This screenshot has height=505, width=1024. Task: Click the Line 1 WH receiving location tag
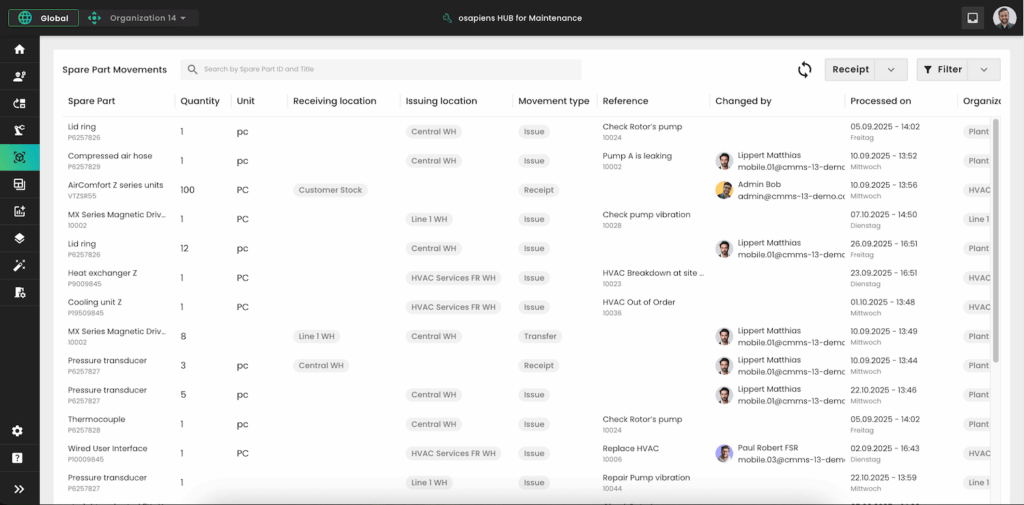(x=316, y=336)
